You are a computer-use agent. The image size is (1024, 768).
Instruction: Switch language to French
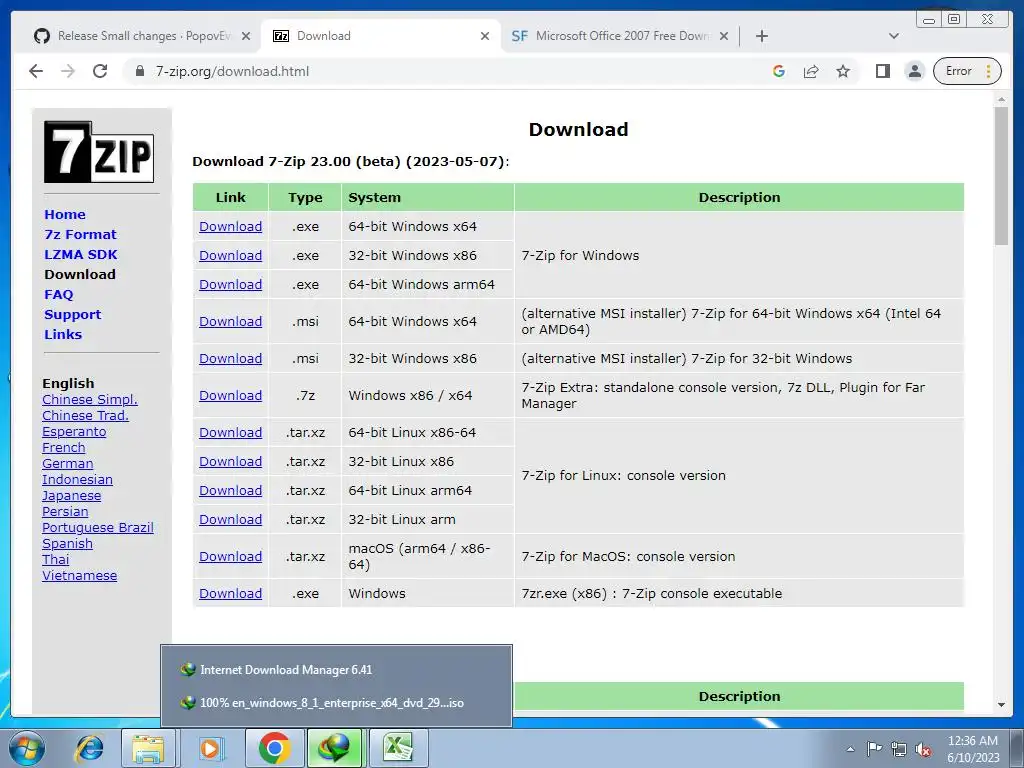(63, 447)
